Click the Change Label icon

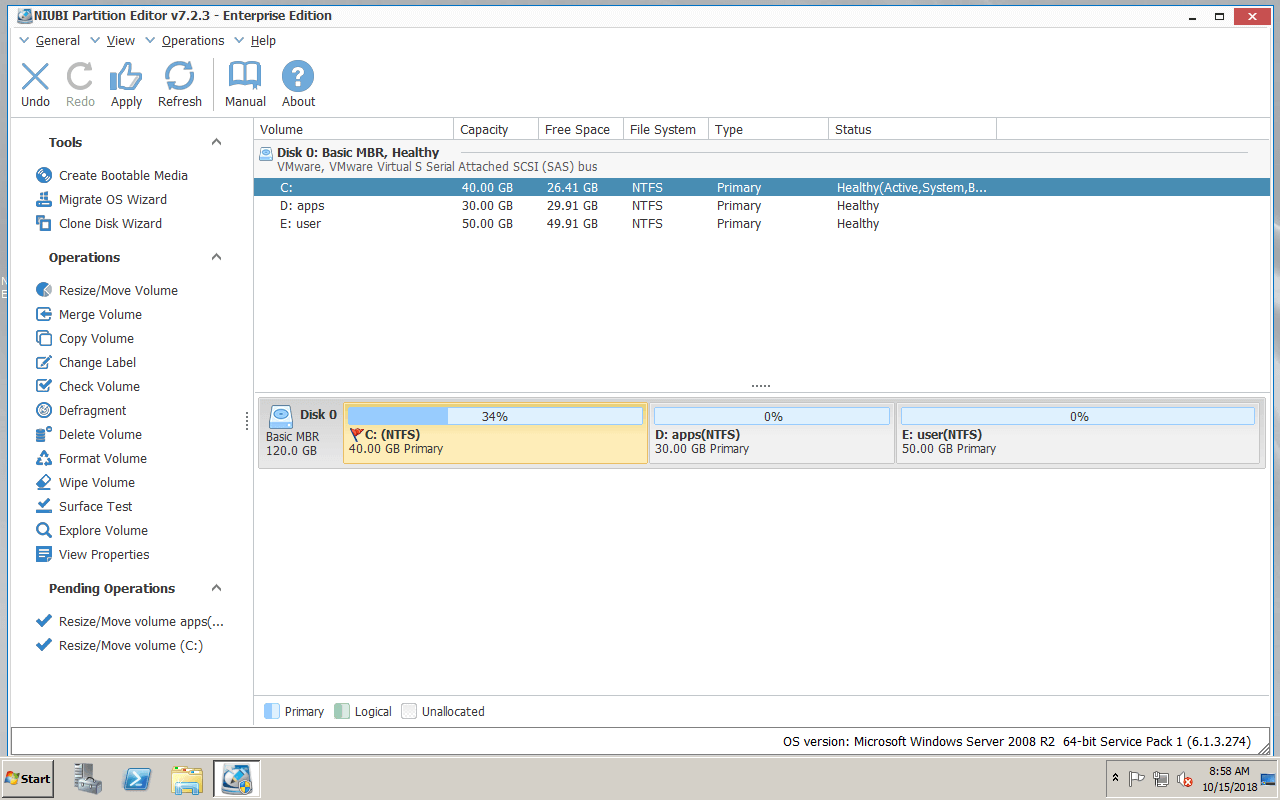pos(44,362)
